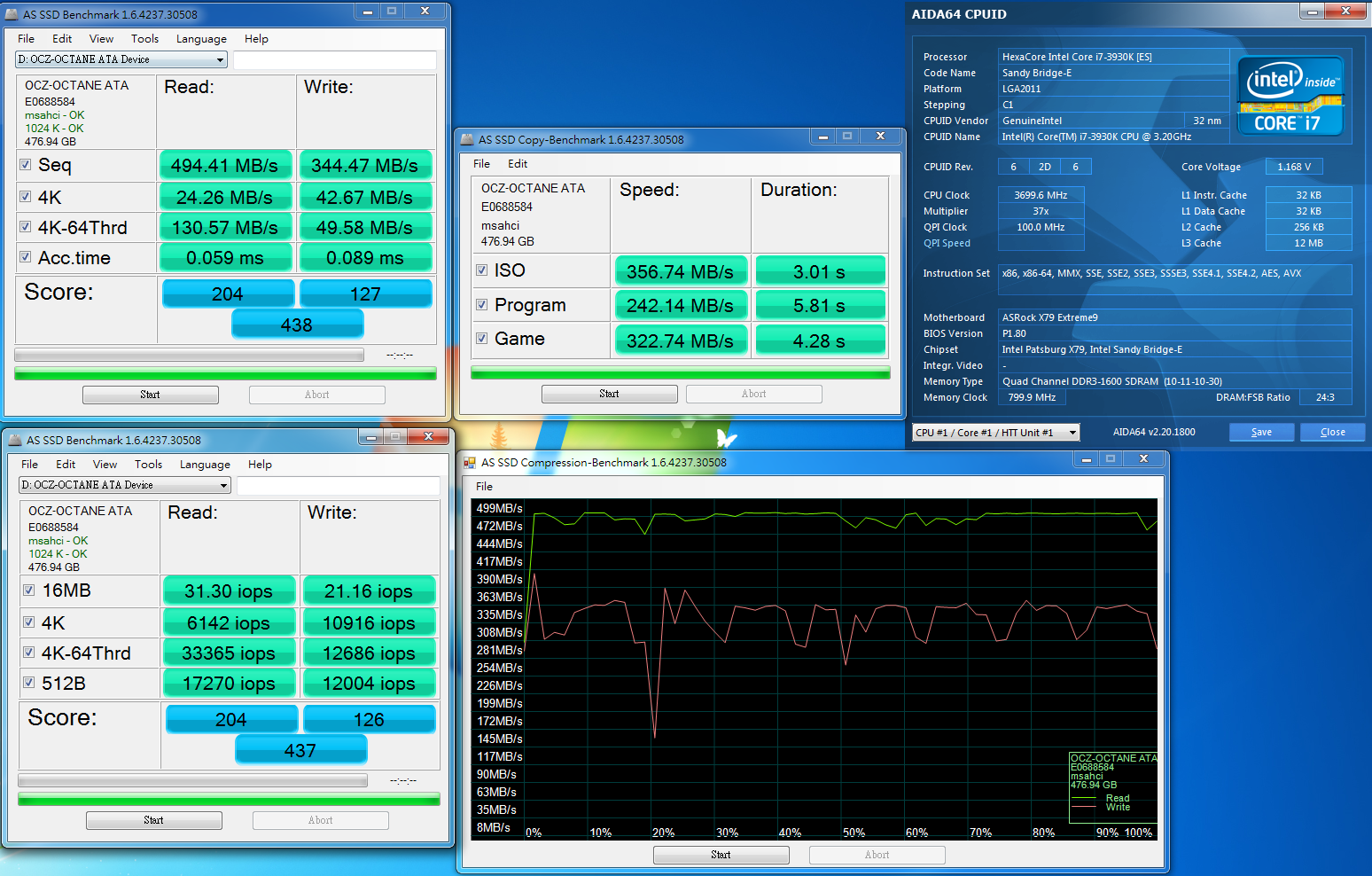Toggle the 4K-64Thrd checkbox in top benchmark window
Screen dimensions: 1372x876
(26, 227)
